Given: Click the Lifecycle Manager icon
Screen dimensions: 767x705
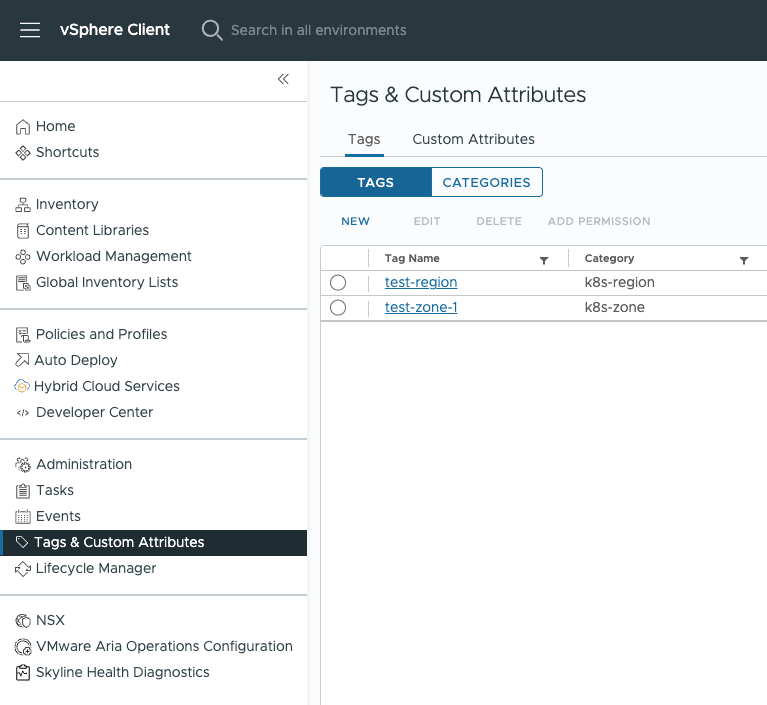Looking at the screenshot, I should pyautogui.click(x=23, y=569).
